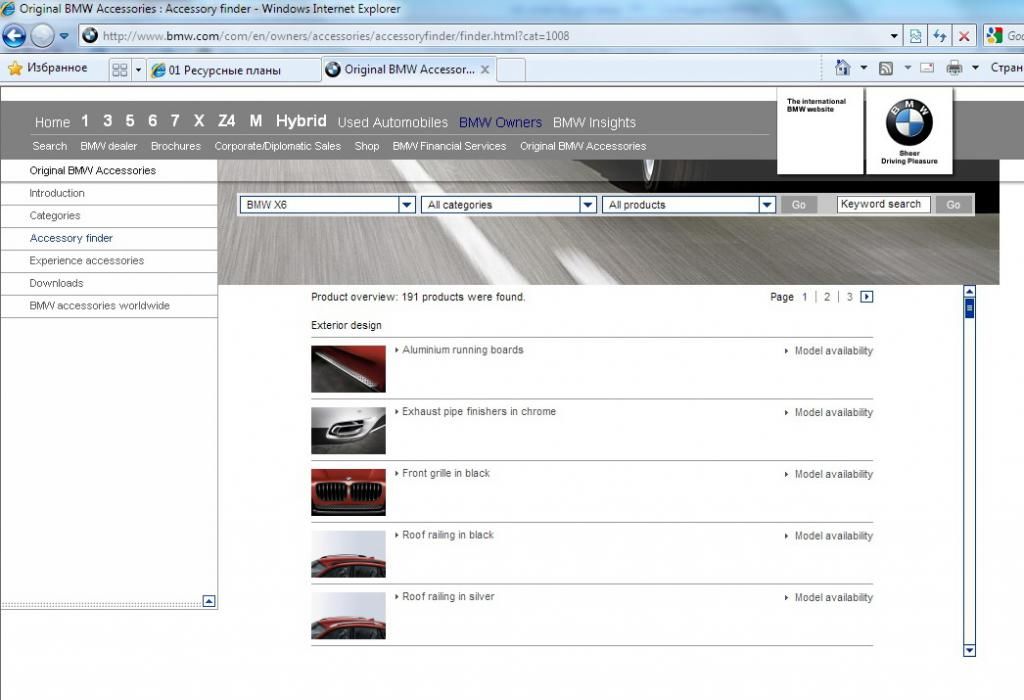Select Accessory finder in sidebar
Viewport: 1024px width, 700px height.
tap(71, 238)
